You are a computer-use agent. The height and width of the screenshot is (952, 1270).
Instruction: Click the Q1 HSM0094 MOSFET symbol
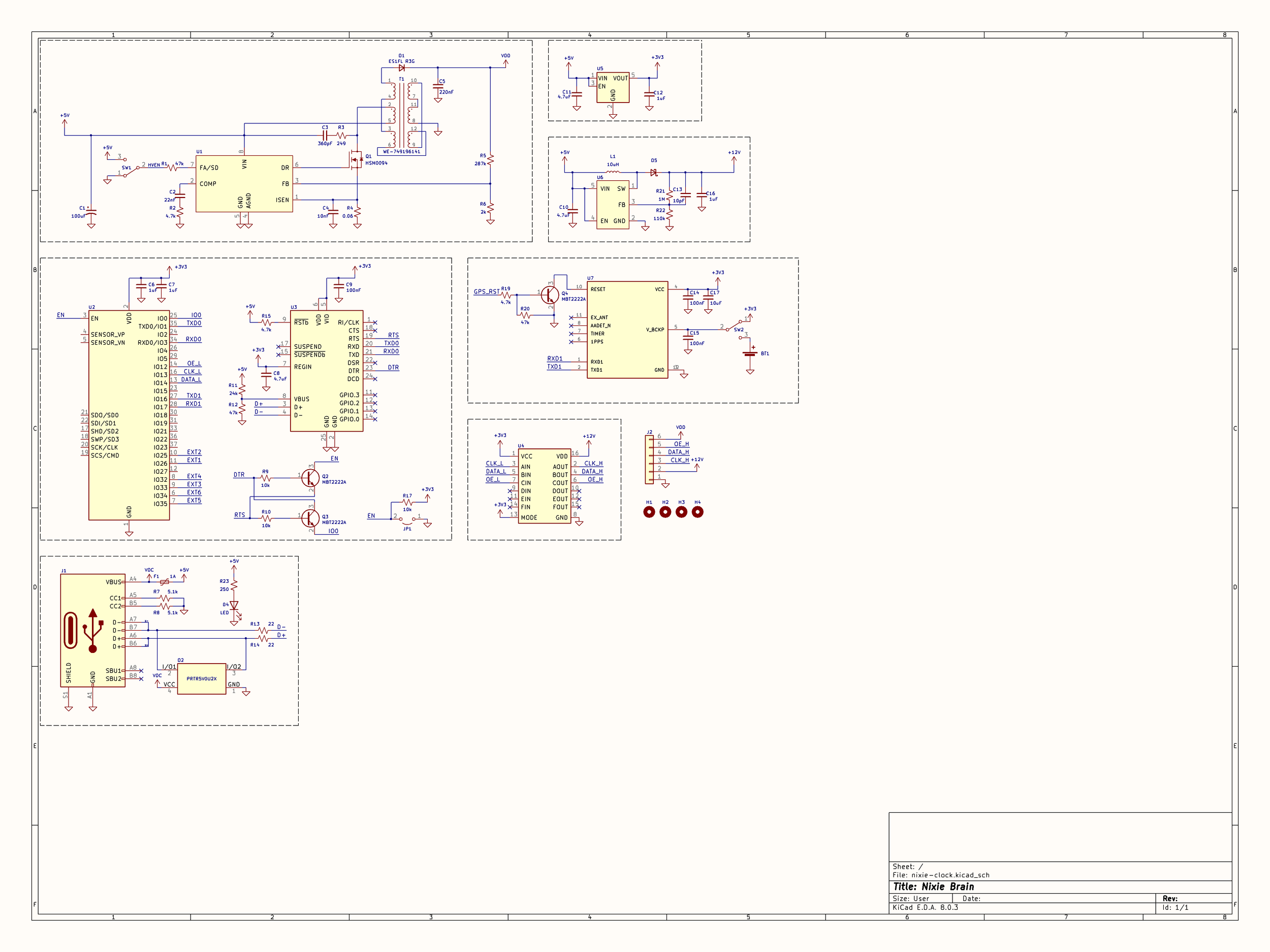[x=356, y=159]
